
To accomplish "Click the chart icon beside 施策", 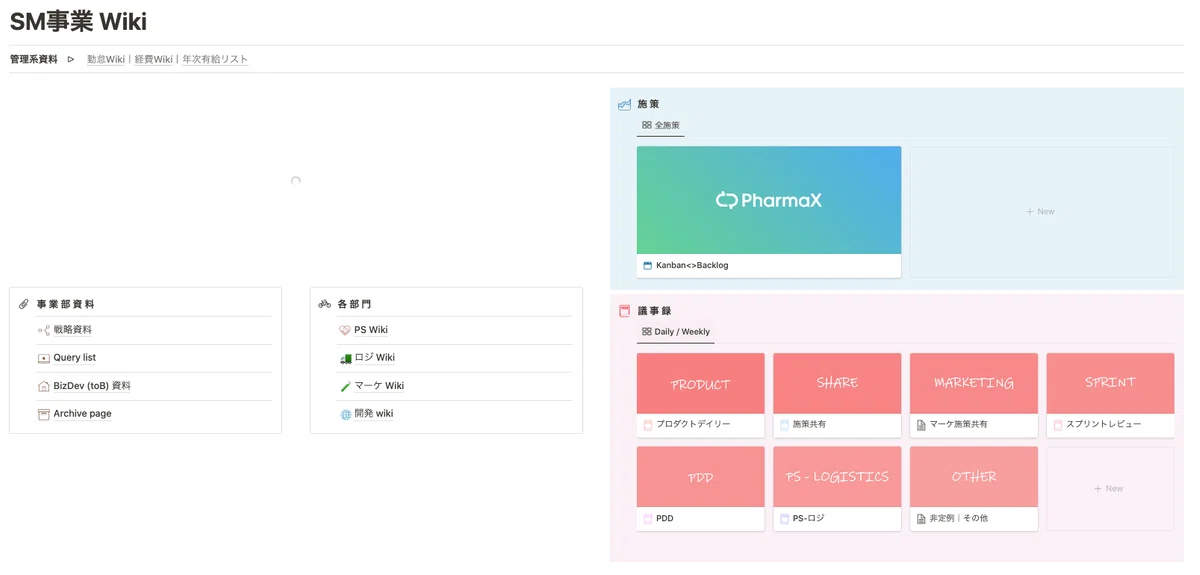I will click(x=625, y=104).
